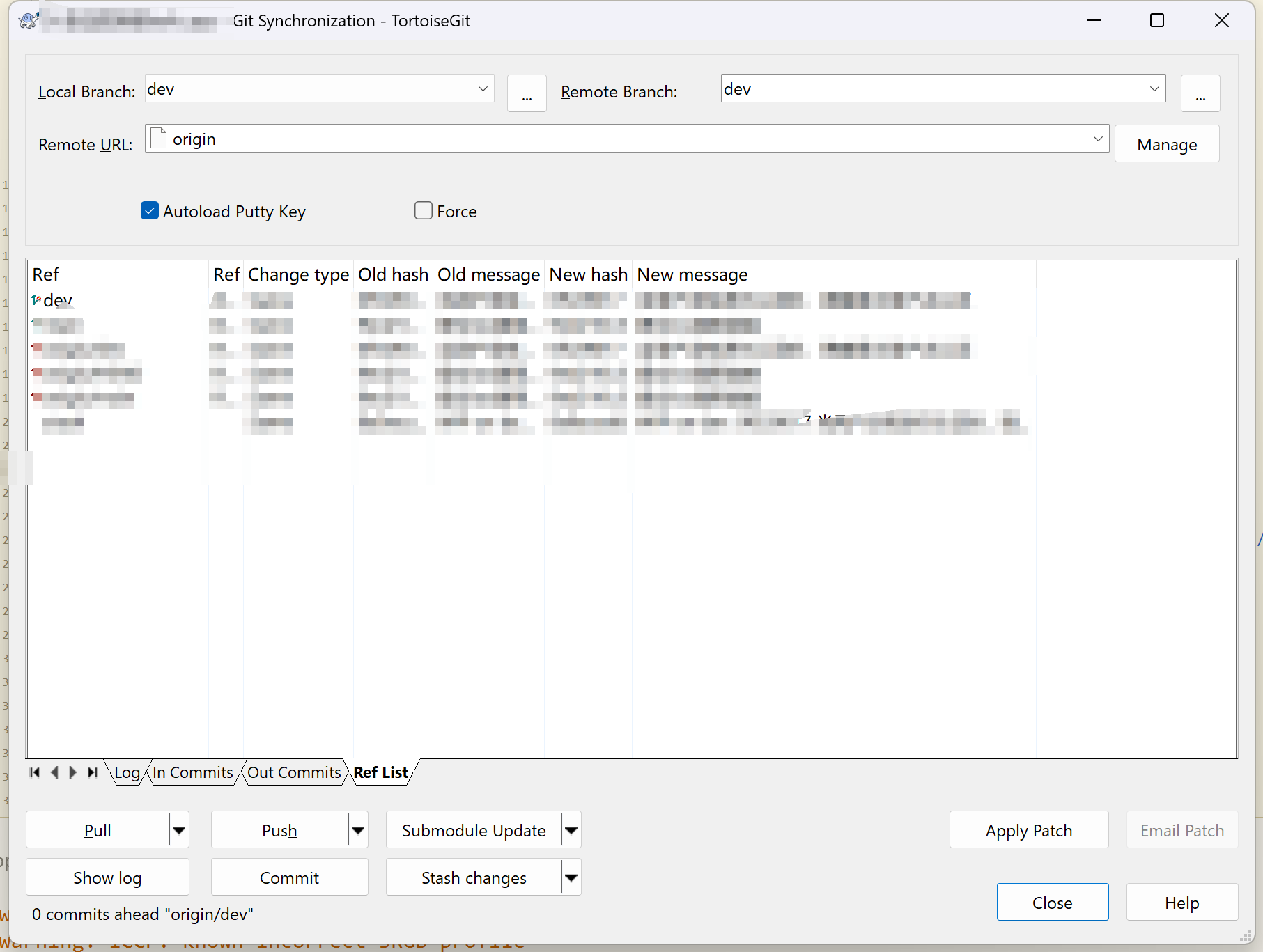Browse remote branches with the ellipsis button
Viewport: 1263px width, 952px height.
[1200, 93]
